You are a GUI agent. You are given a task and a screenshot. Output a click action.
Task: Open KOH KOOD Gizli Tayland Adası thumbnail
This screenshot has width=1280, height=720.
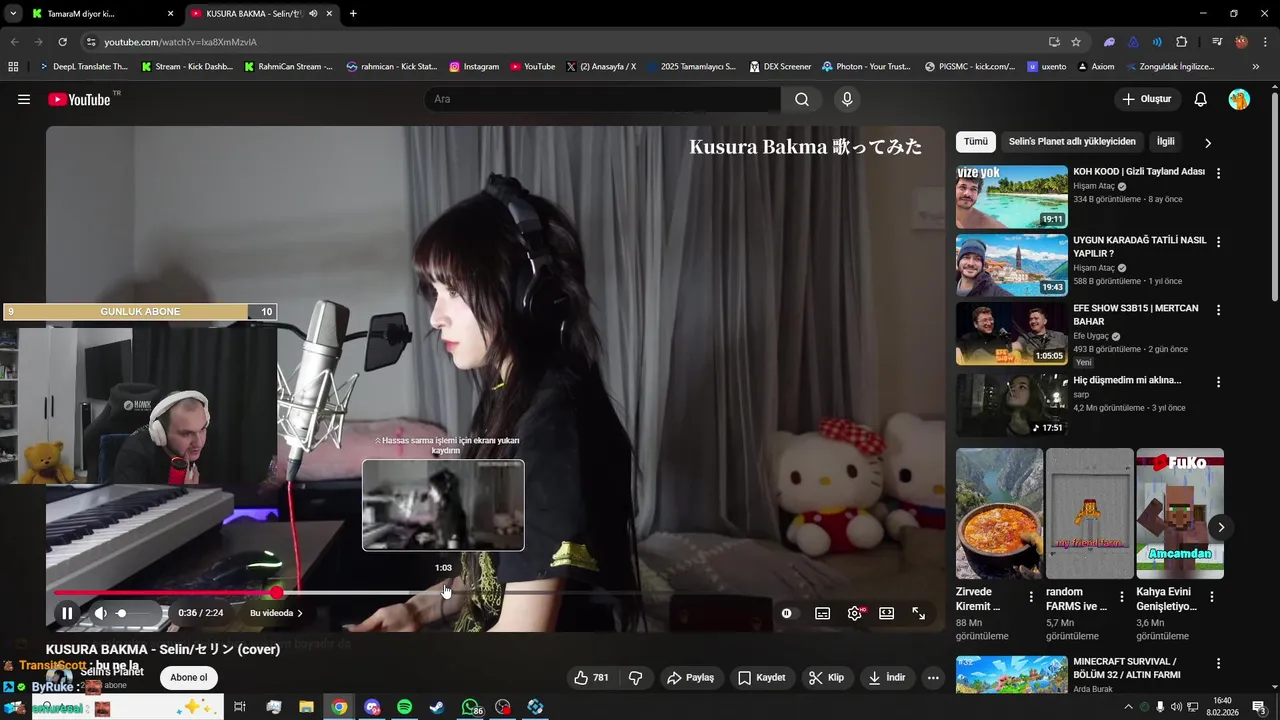click(x=1012, y=197)
